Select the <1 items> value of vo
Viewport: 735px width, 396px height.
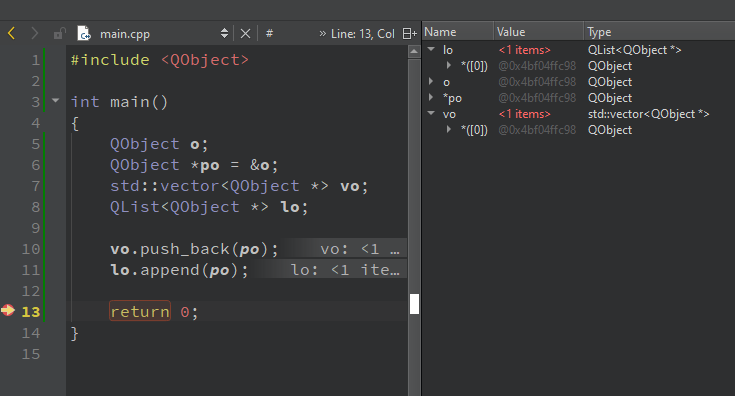point(525,114)
